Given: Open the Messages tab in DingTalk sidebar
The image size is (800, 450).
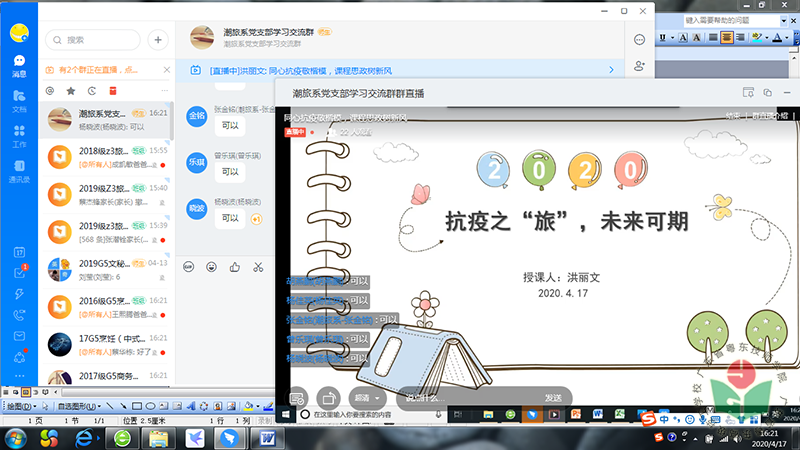Looking at the screenshot, I should [19, 65].
